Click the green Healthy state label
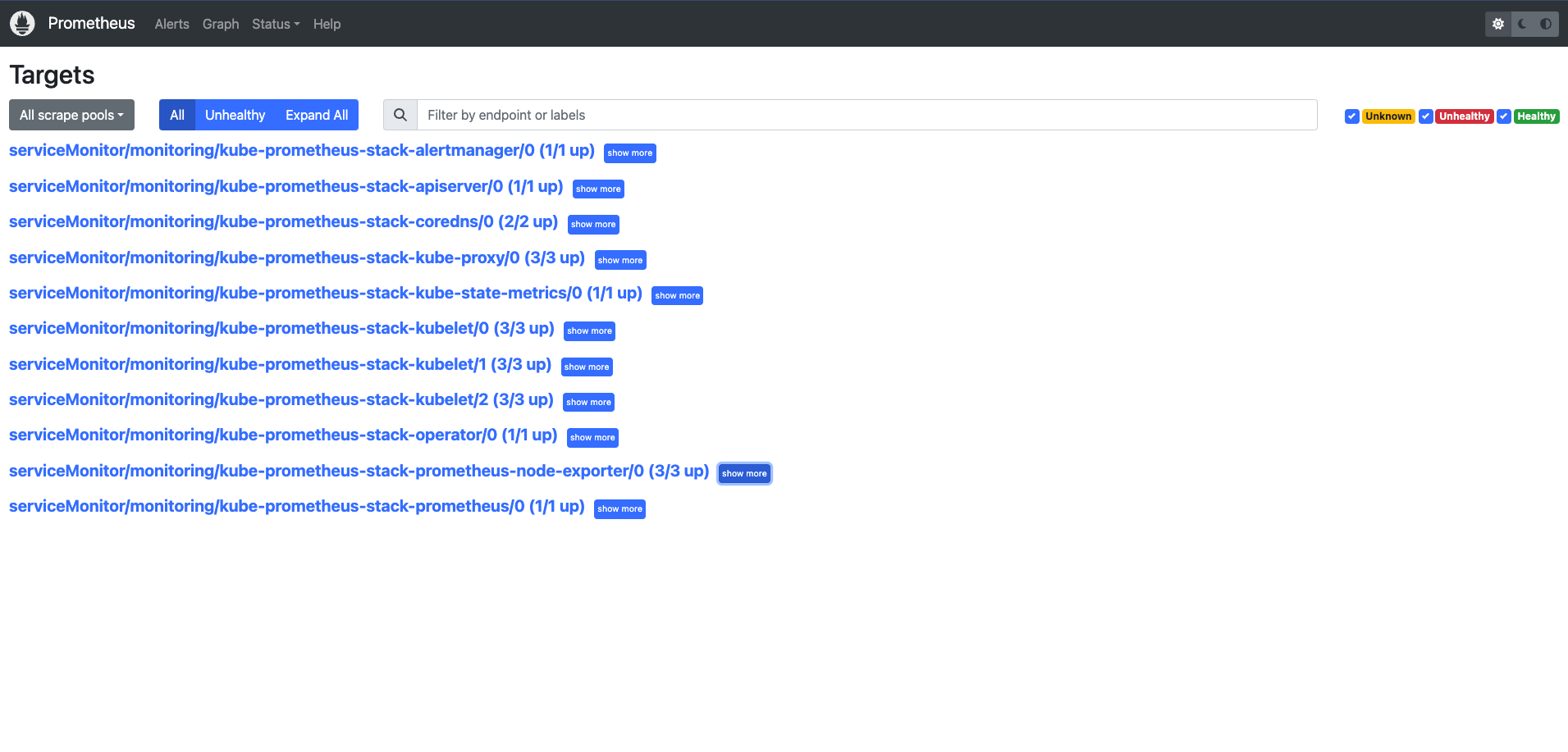Screen dimensions: 1568x752 point(1537,116)
